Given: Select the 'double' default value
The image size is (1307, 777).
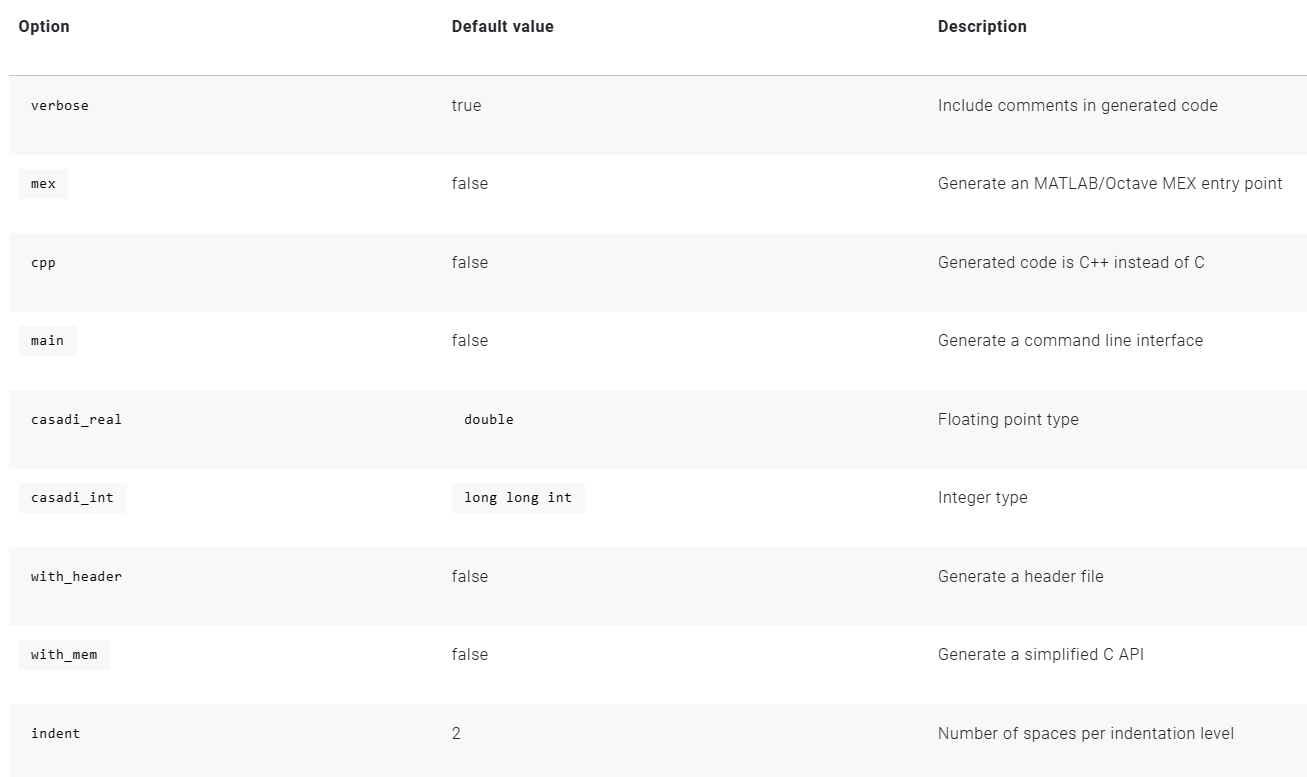Looking at the screenshot, I should tap(488, 420).
